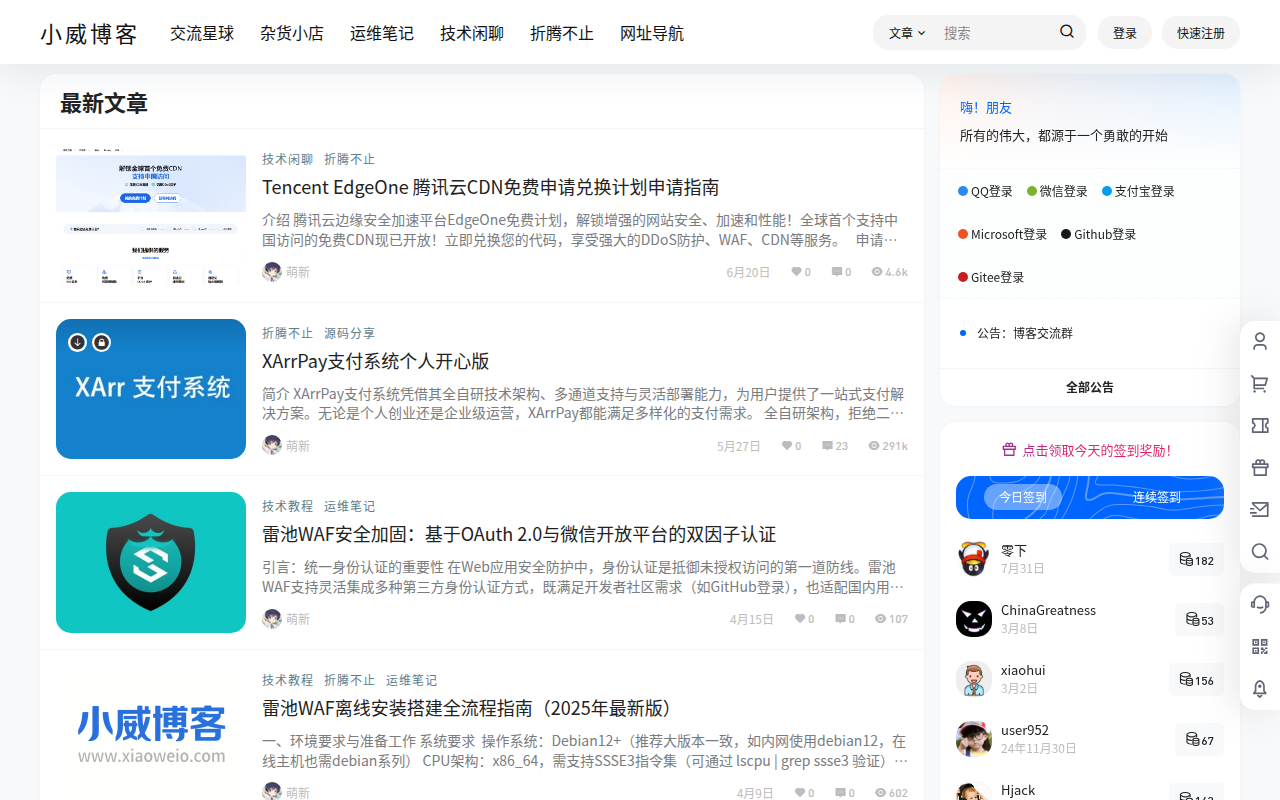This screenshot has height=800, width=1280.
Task: Open xiaohui user avatar
Action: pyautogui.click(x=974, y=679)
